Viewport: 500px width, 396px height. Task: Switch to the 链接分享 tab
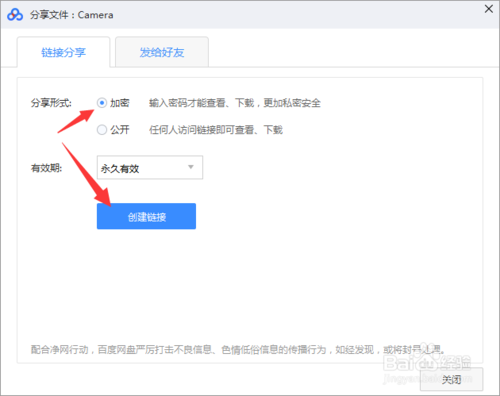[x=63, y=52]
